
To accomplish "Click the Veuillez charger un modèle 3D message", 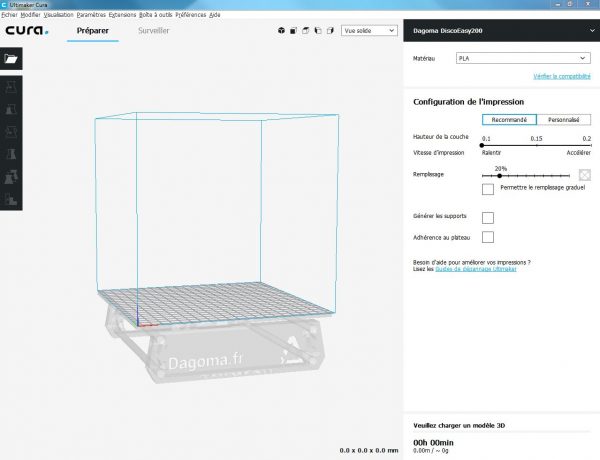I will 459,426.
